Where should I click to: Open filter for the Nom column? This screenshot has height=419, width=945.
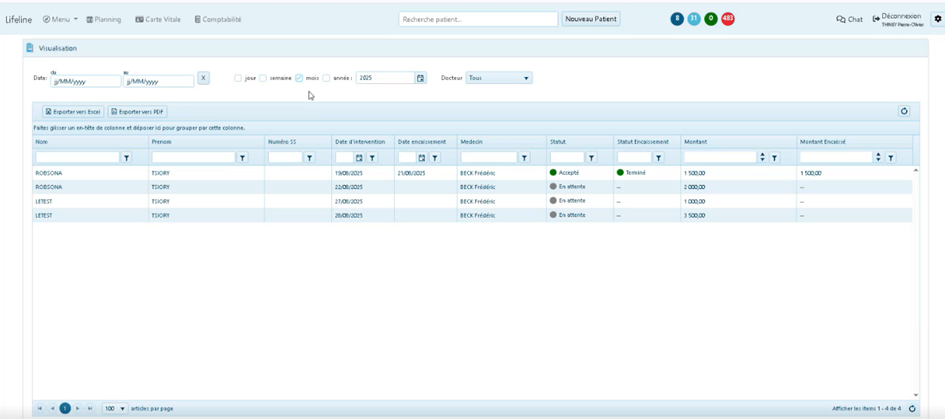pyautogui.click(x=127, y=157)
